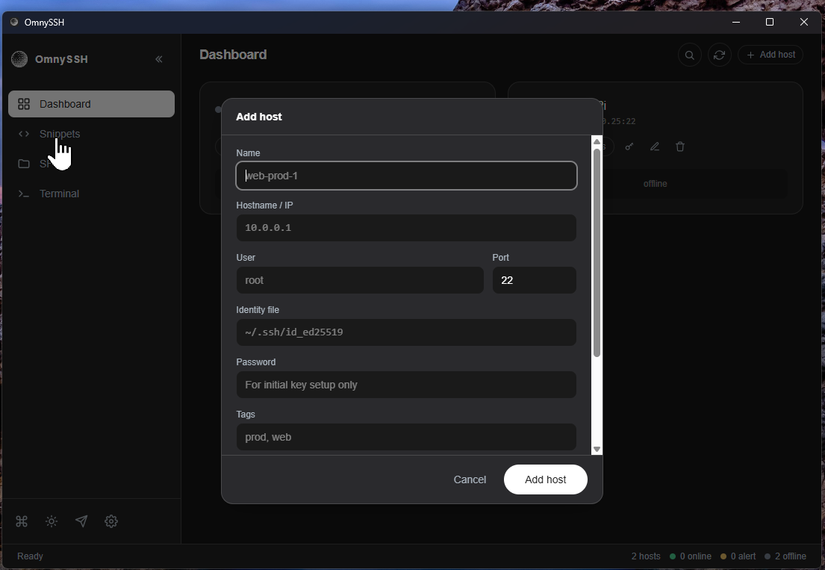Click the Ready status text
The image size is (825, 570).
(30, 556)
